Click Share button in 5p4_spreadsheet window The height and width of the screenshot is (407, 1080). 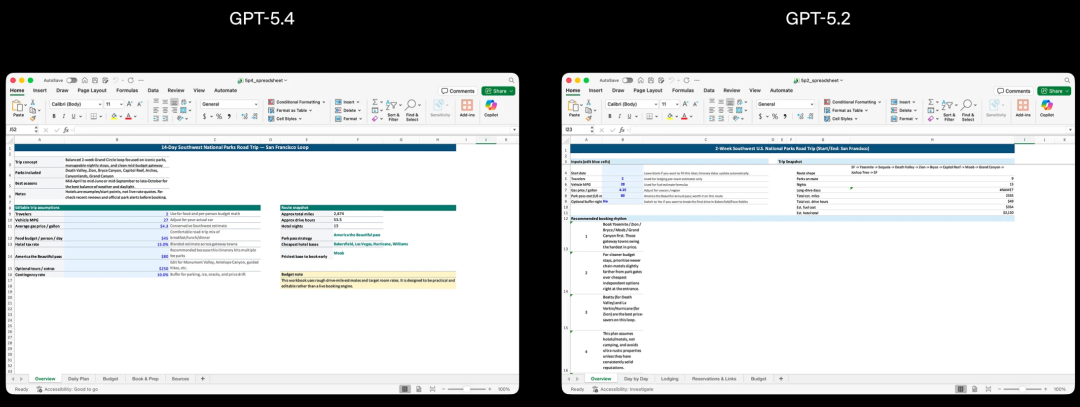point(498,91)
